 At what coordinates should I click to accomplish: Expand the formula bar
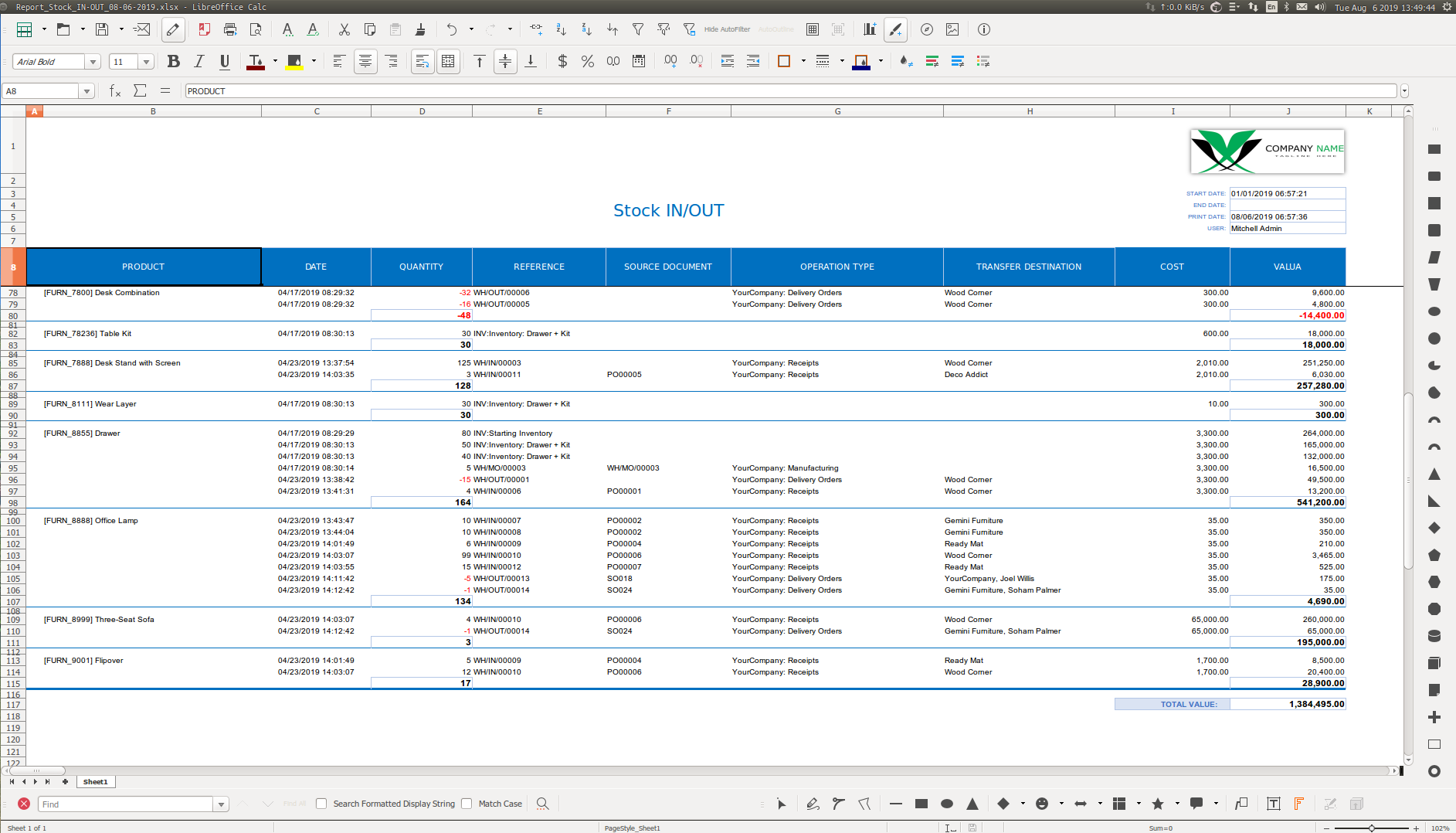(1404, 91)
